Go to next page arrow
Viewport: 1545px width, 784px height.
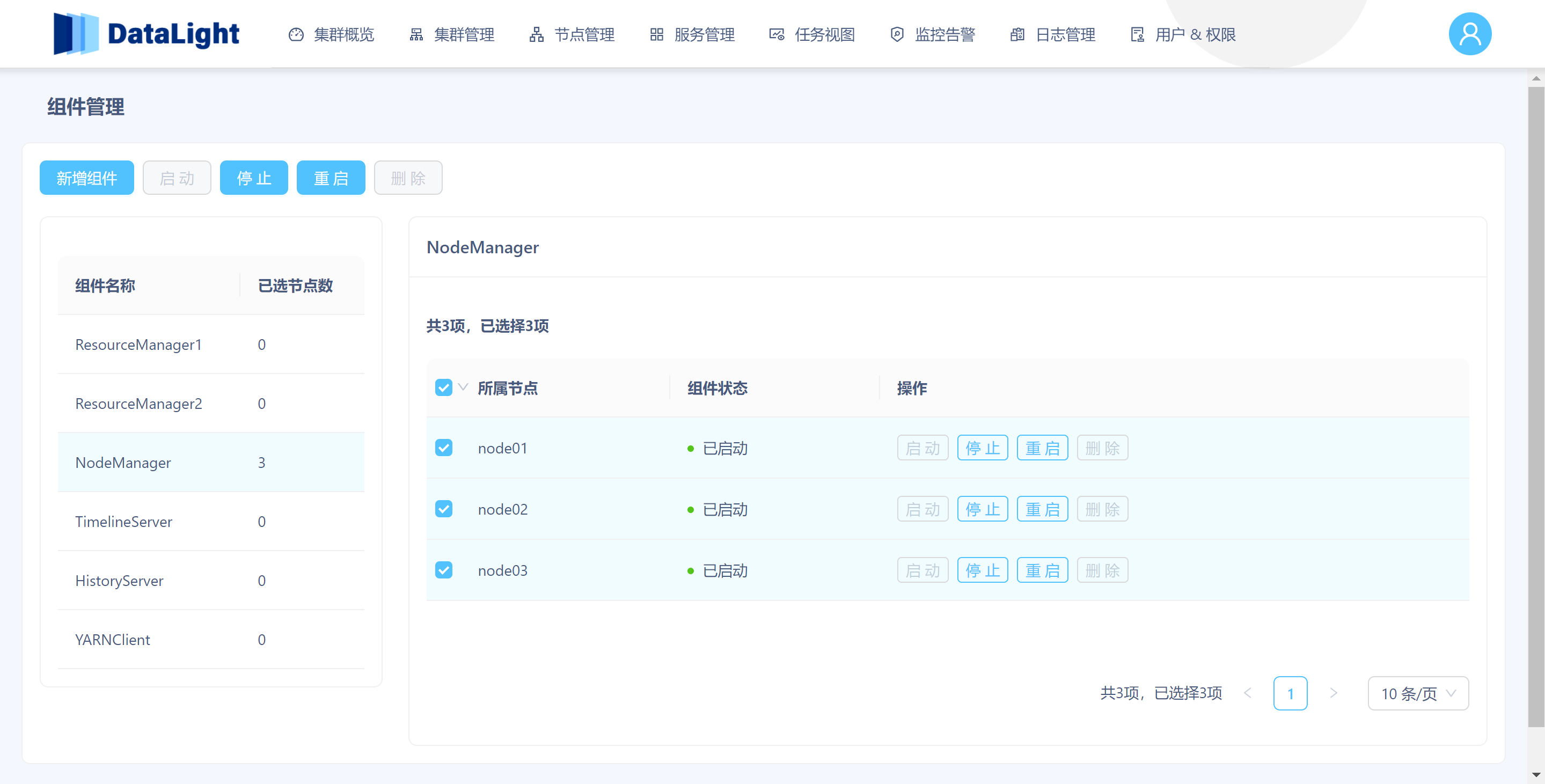point(1333,693)
